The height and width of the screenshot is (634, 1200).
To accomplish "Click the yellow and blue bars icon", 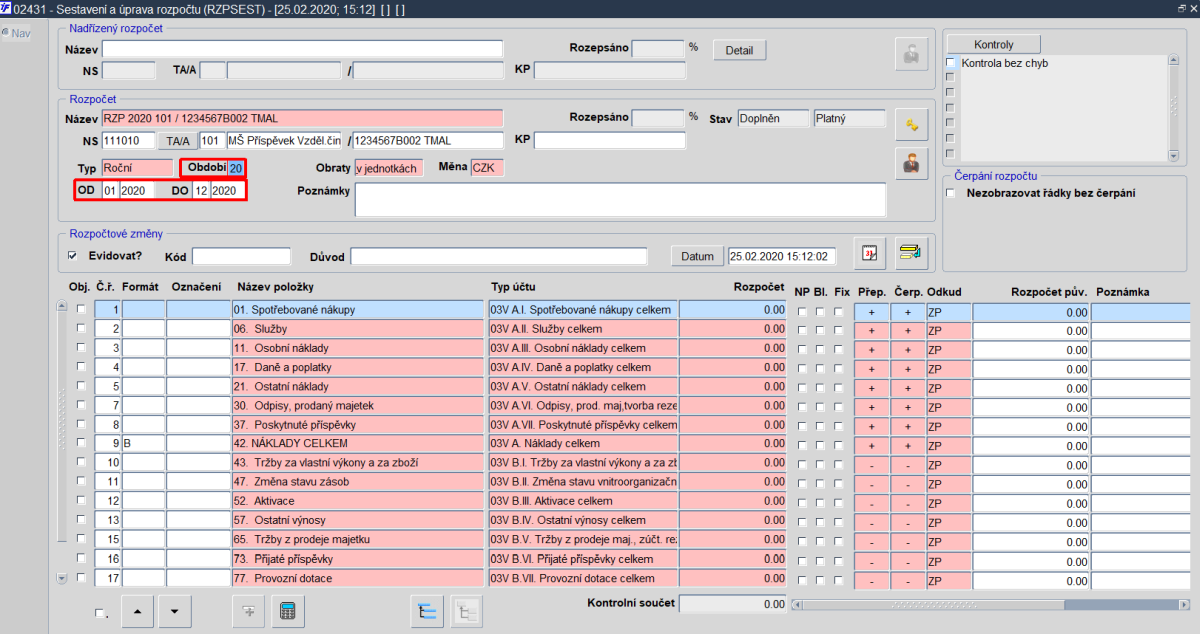I will click(x=909, y=253).
